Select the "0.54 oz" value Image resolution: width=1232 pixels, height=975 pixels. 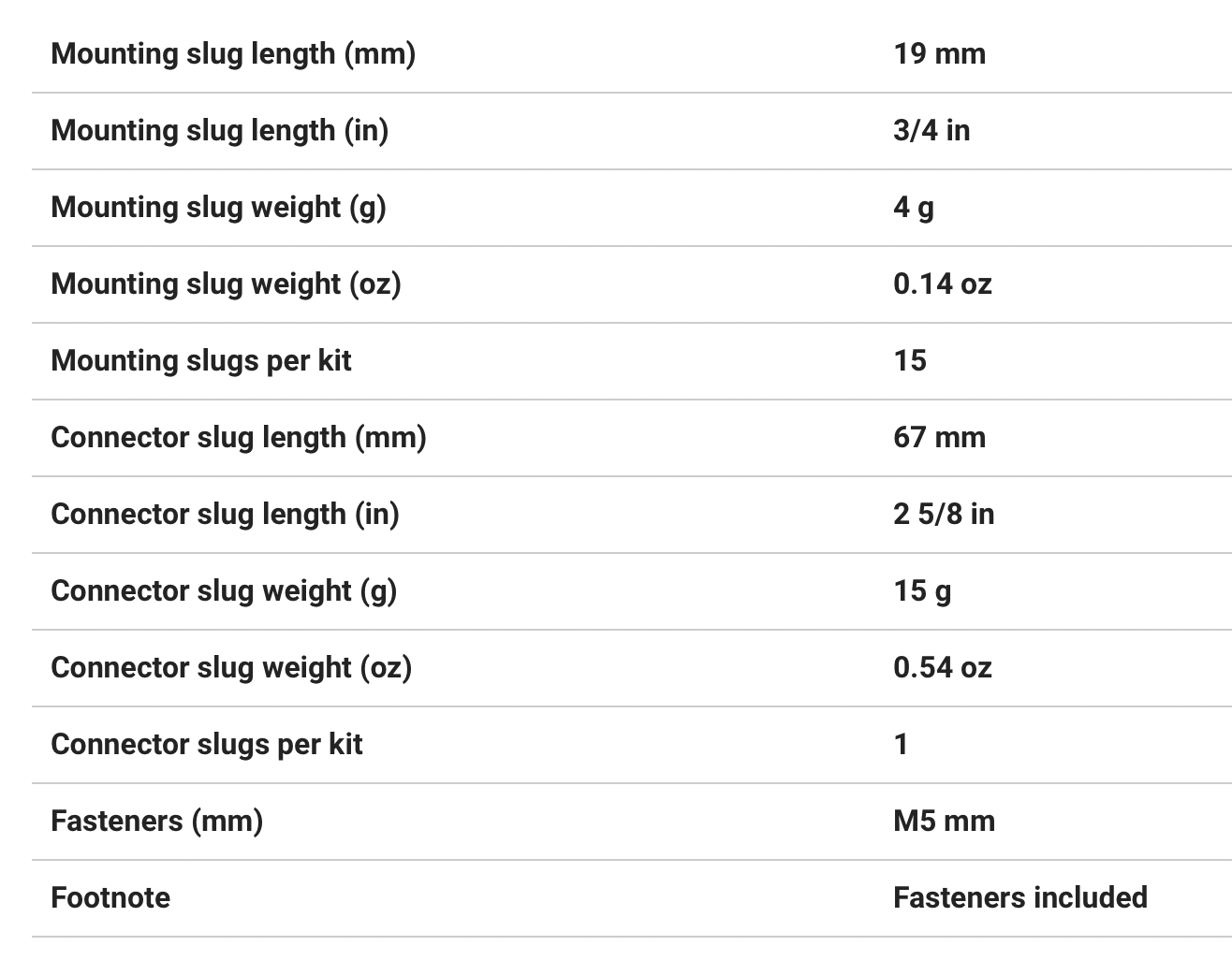(942, 667)
